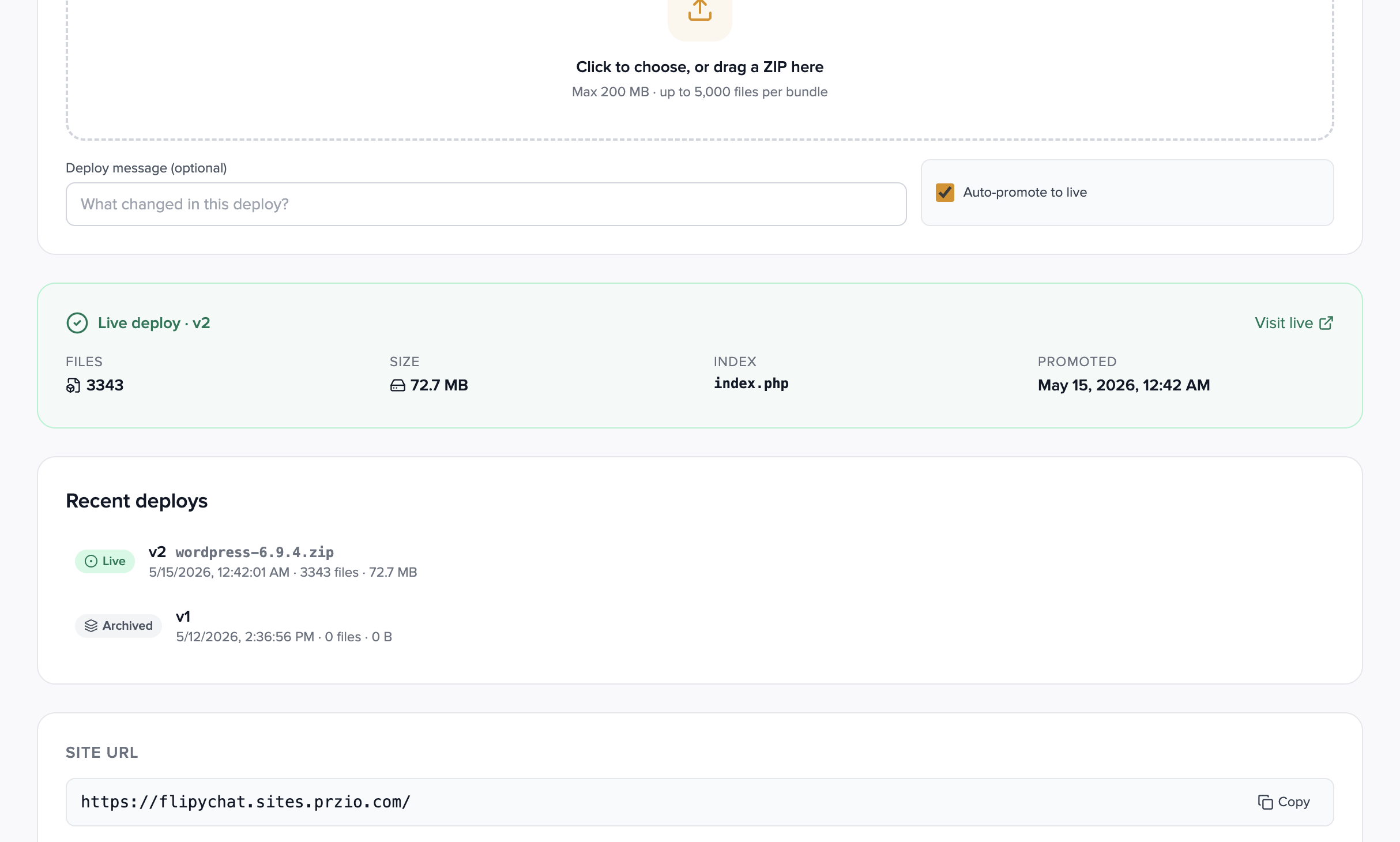Copy the site URL with the Copy button

[1284, 802]
